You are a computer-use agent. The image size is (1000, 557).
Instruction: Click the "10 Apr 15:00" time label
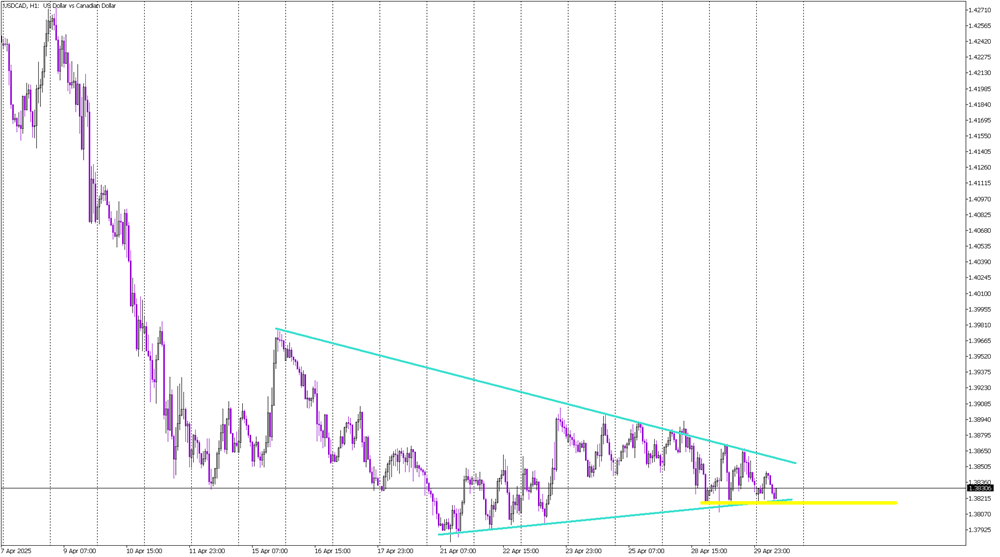coord(144,551)
